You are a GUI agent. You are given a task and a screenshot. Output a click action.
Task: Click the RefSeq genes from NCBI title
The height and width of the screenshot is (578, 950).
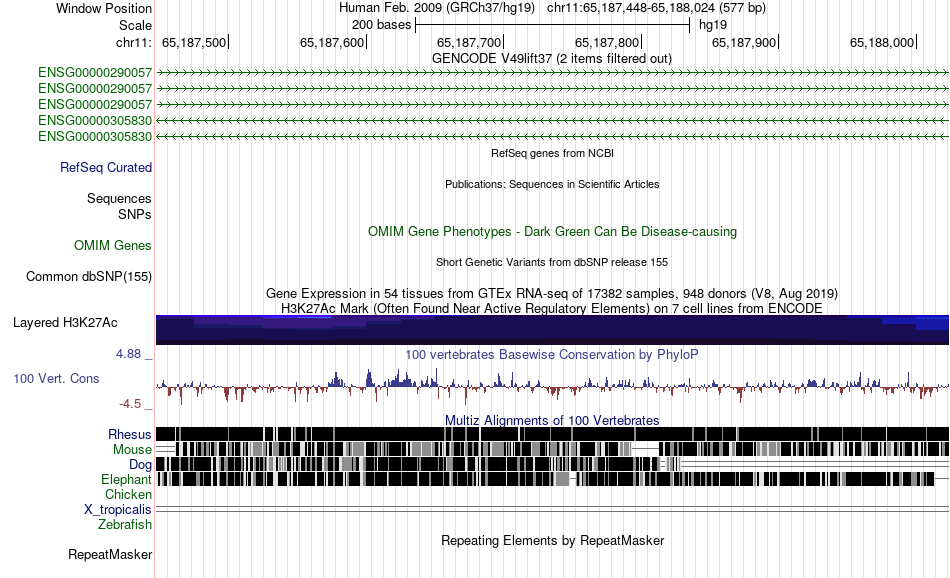tap(552, 153)
